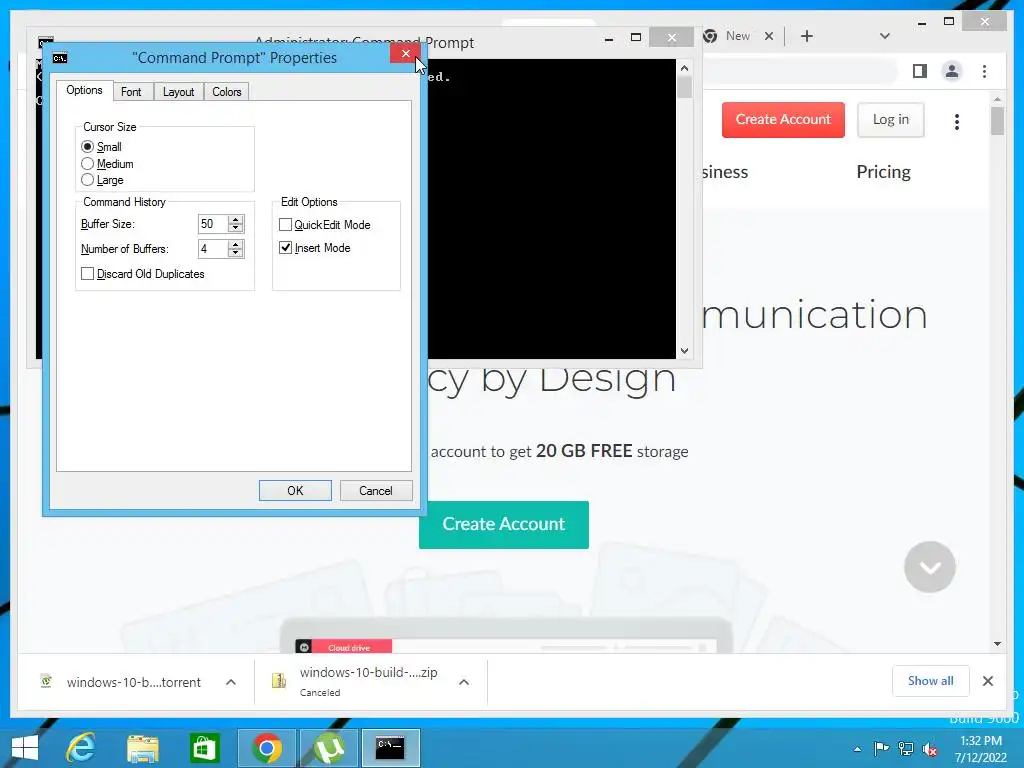This screenshot has height=768, width=1024.
Task: Open Chrome's three-dot settings menu
Action: click(x=984, y=71)
